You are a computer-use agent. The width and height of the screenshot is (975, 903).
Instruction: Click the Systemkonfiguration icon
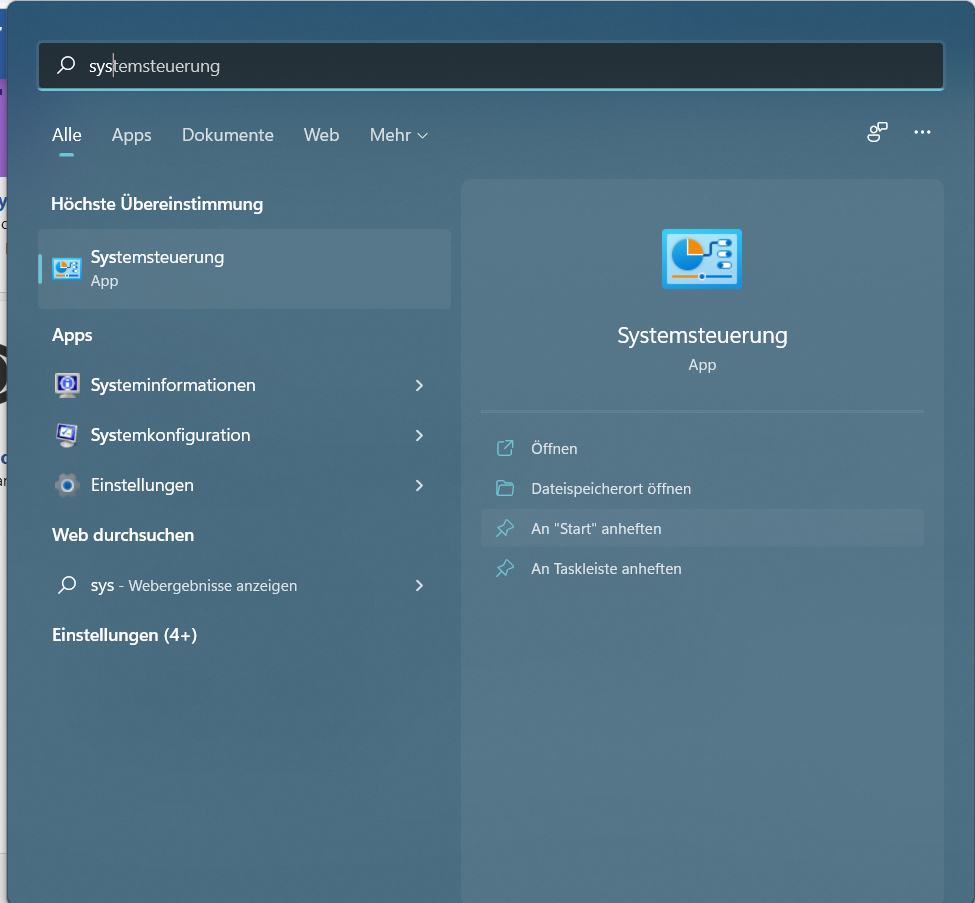click(67, 435)
